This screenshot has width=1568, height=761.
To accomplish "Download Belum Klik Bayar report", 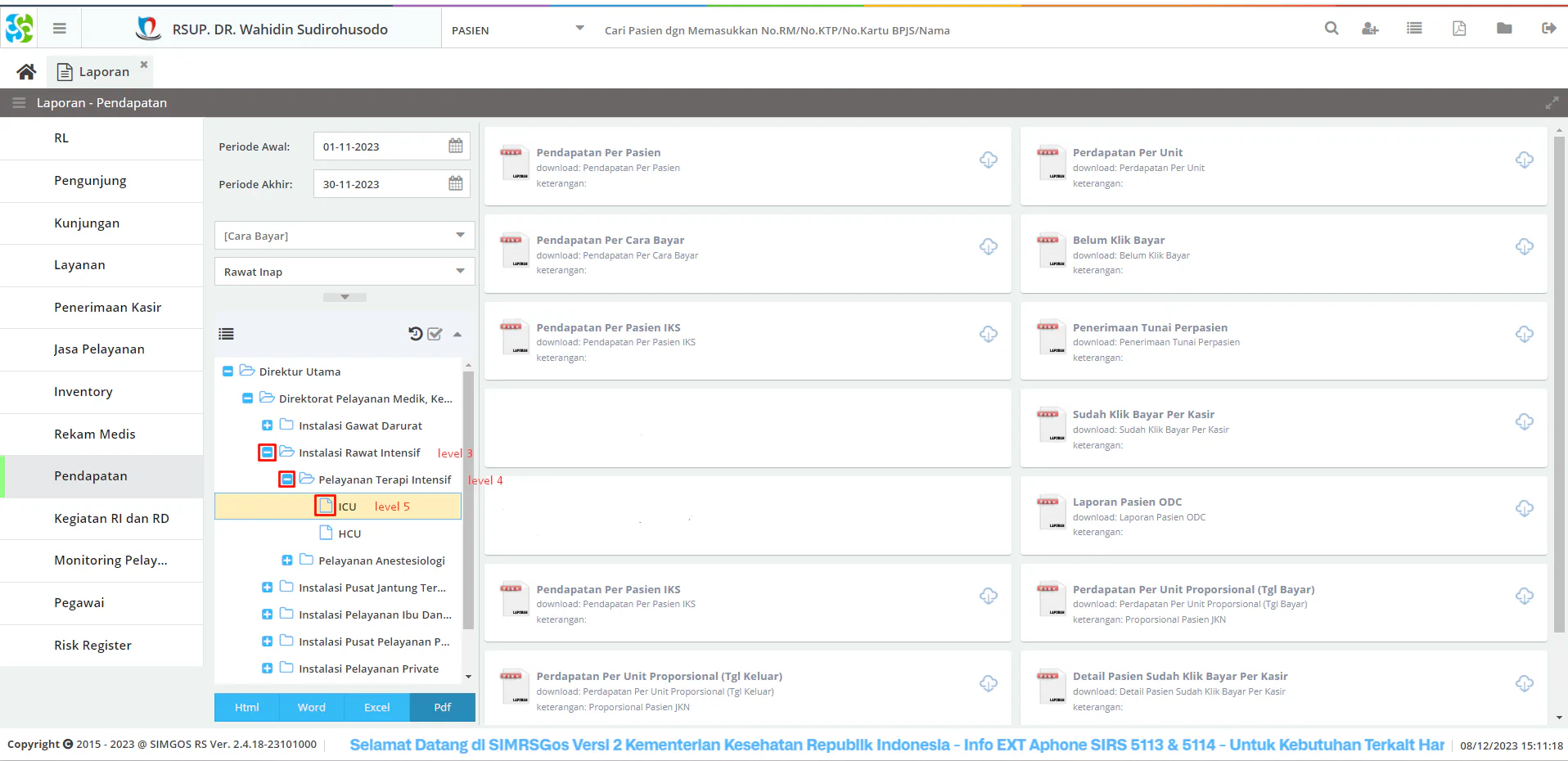I will (1525, 246).
